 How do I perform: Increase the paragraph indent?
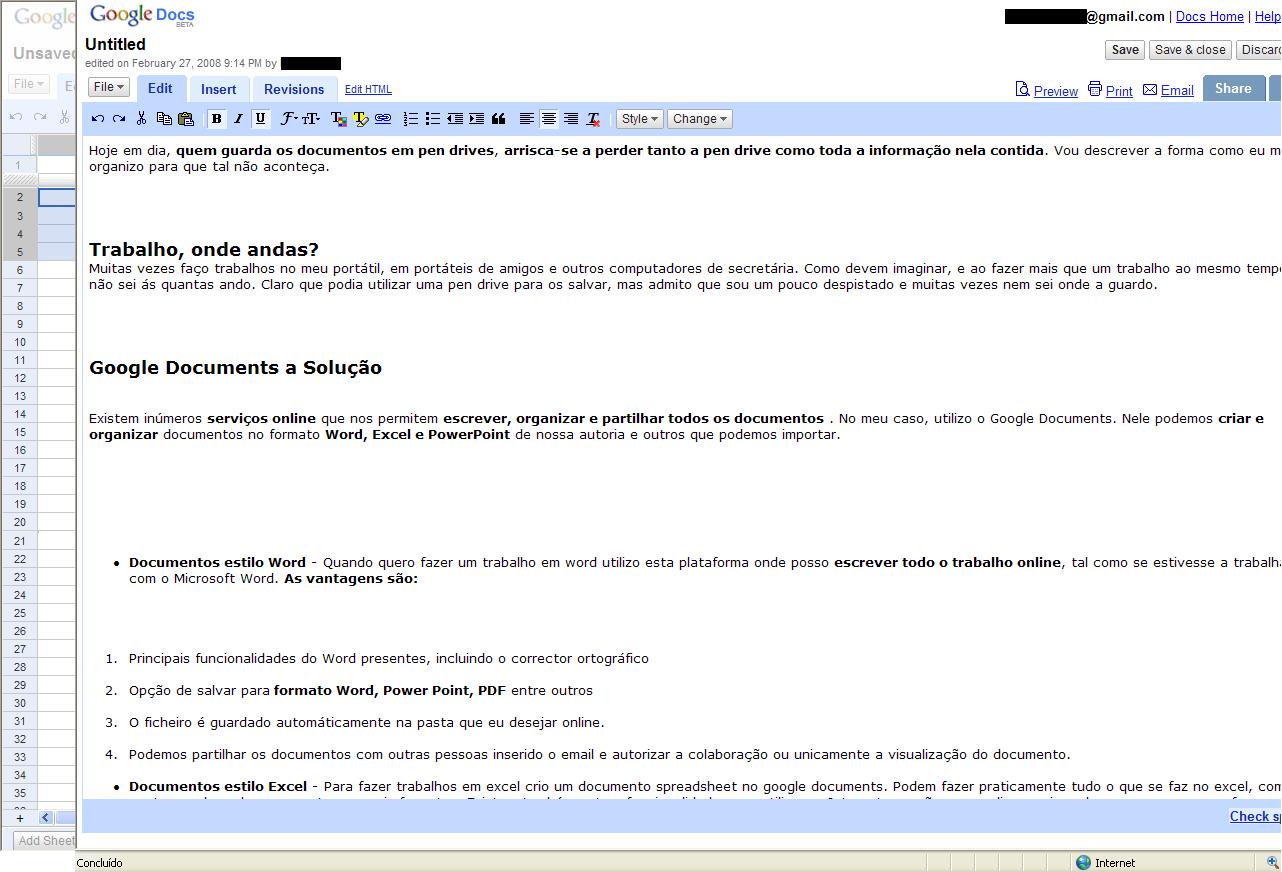tap(476, 119)
